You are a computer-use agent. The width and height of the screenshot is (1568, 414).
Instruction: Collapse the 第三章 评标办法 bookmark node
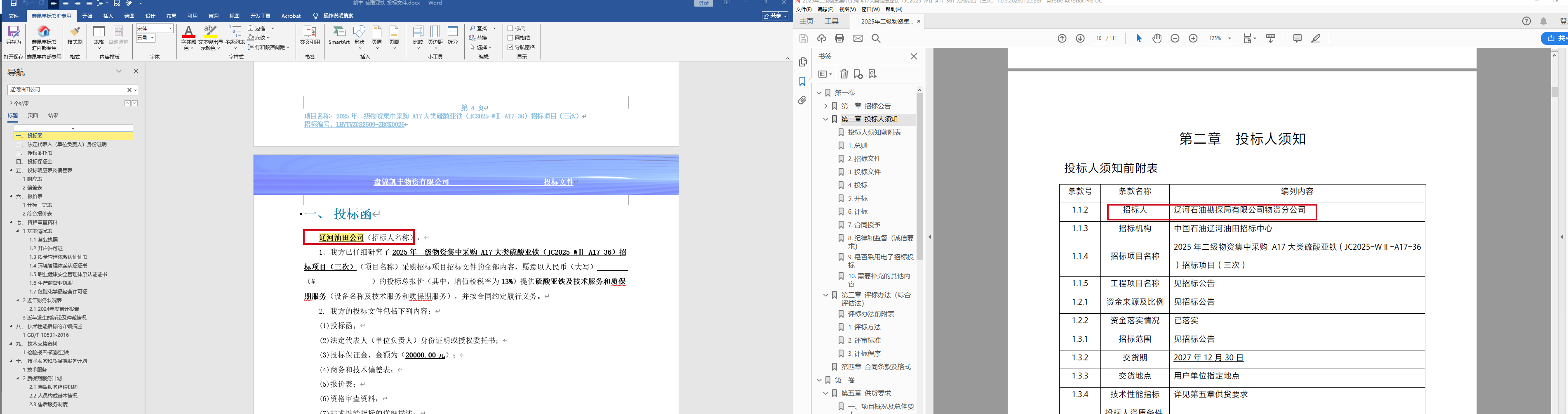(x=826, y=295)
